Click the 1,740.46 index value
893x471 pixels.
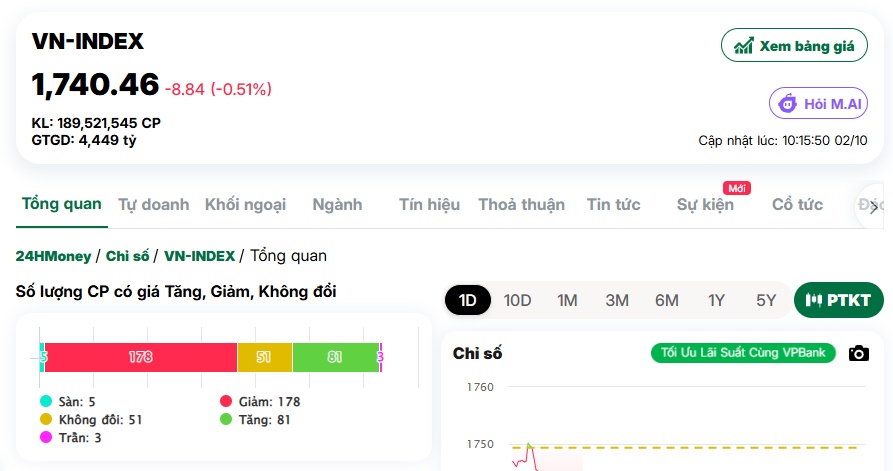(x=95, y=85)
